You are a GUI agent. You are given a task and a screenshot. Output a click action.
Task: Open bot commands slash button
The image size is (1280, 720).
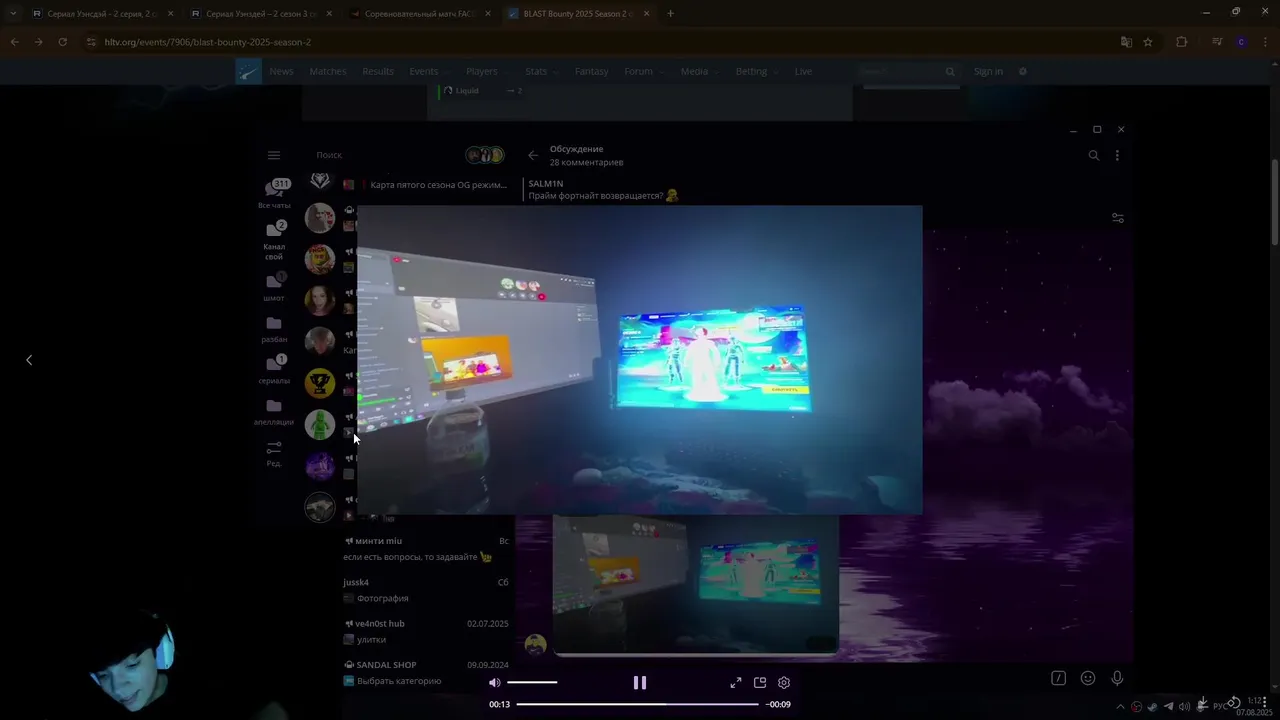(x=1058, y=678)
